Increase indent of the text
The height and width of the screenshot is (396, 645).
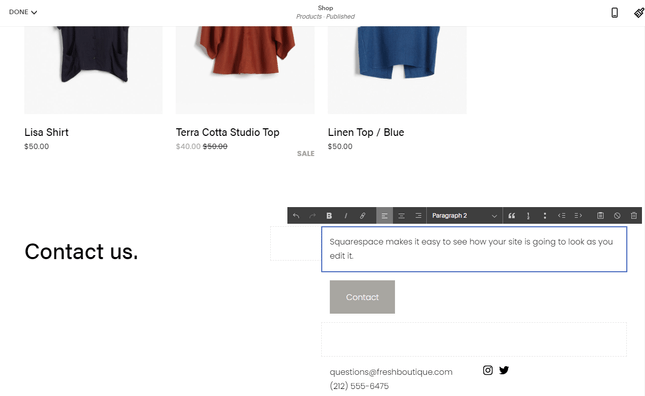pos(578,215)
